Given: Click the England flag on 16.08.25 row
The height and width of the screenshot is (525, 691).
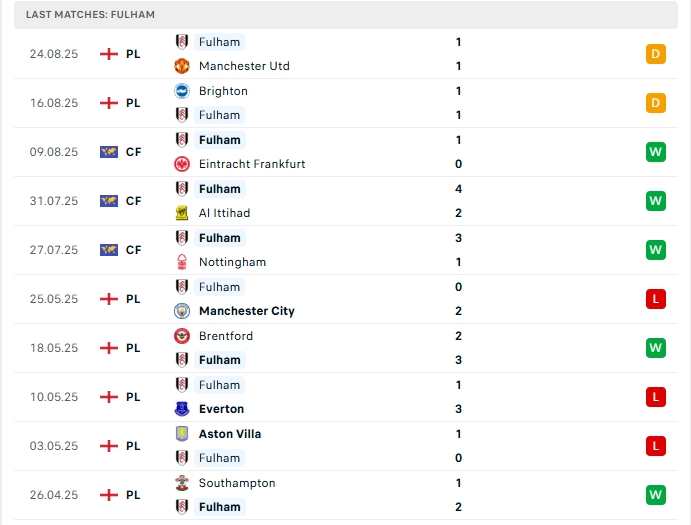Looking at the screenshot, I should tap(109, 103).
